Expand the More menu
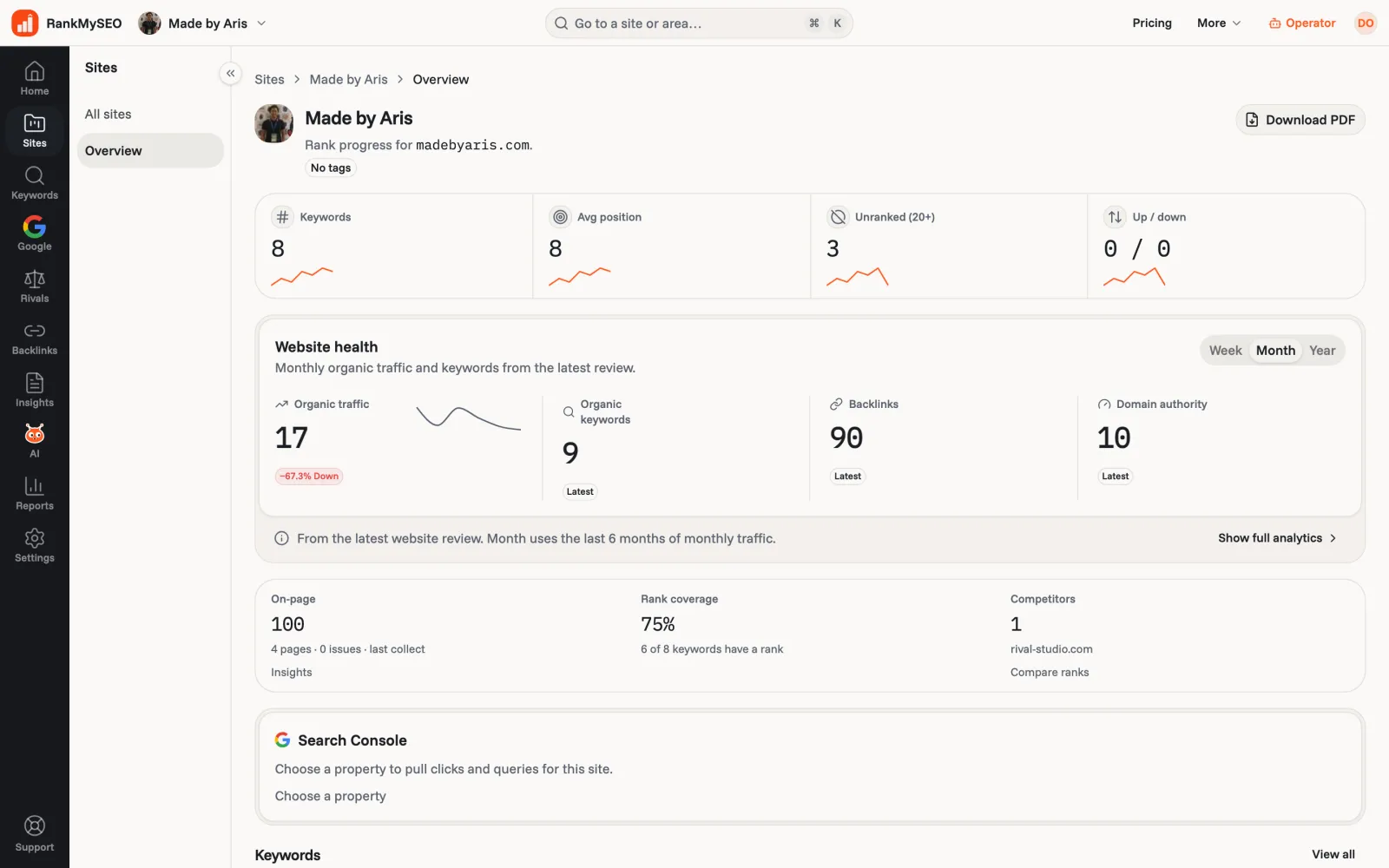1389x868 pixels. tap(1219, 23)
